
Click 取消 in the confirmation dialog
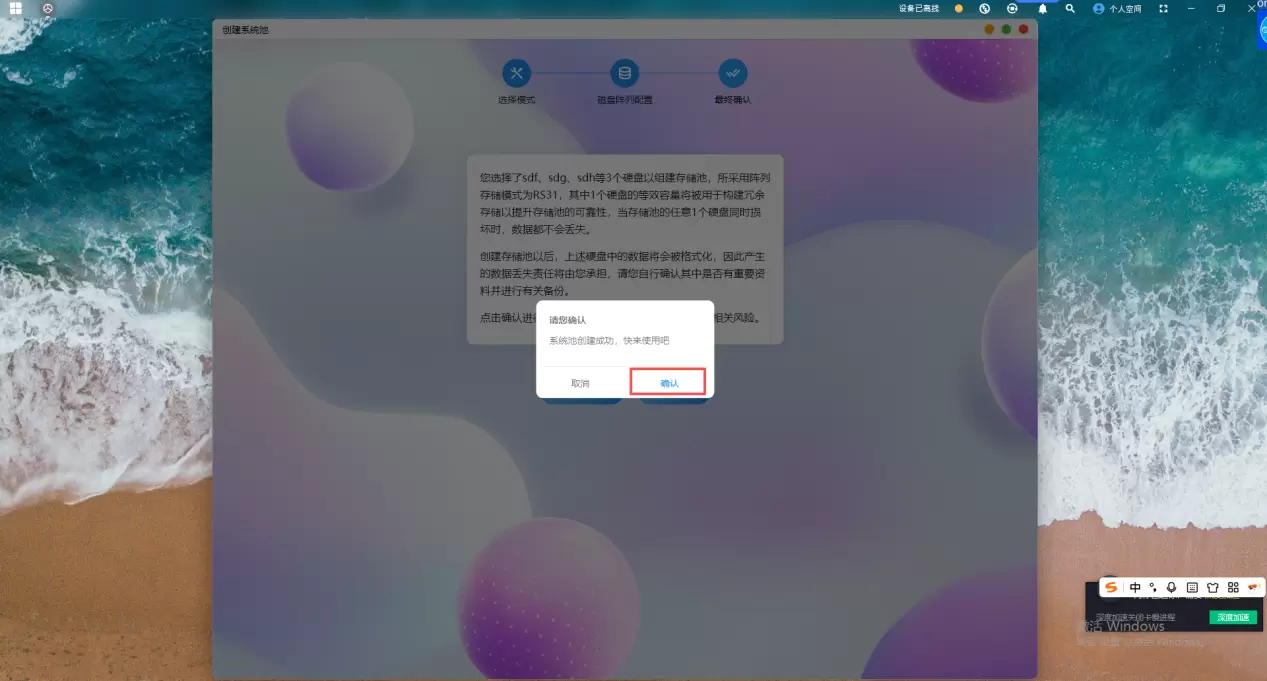pos(580,383)
